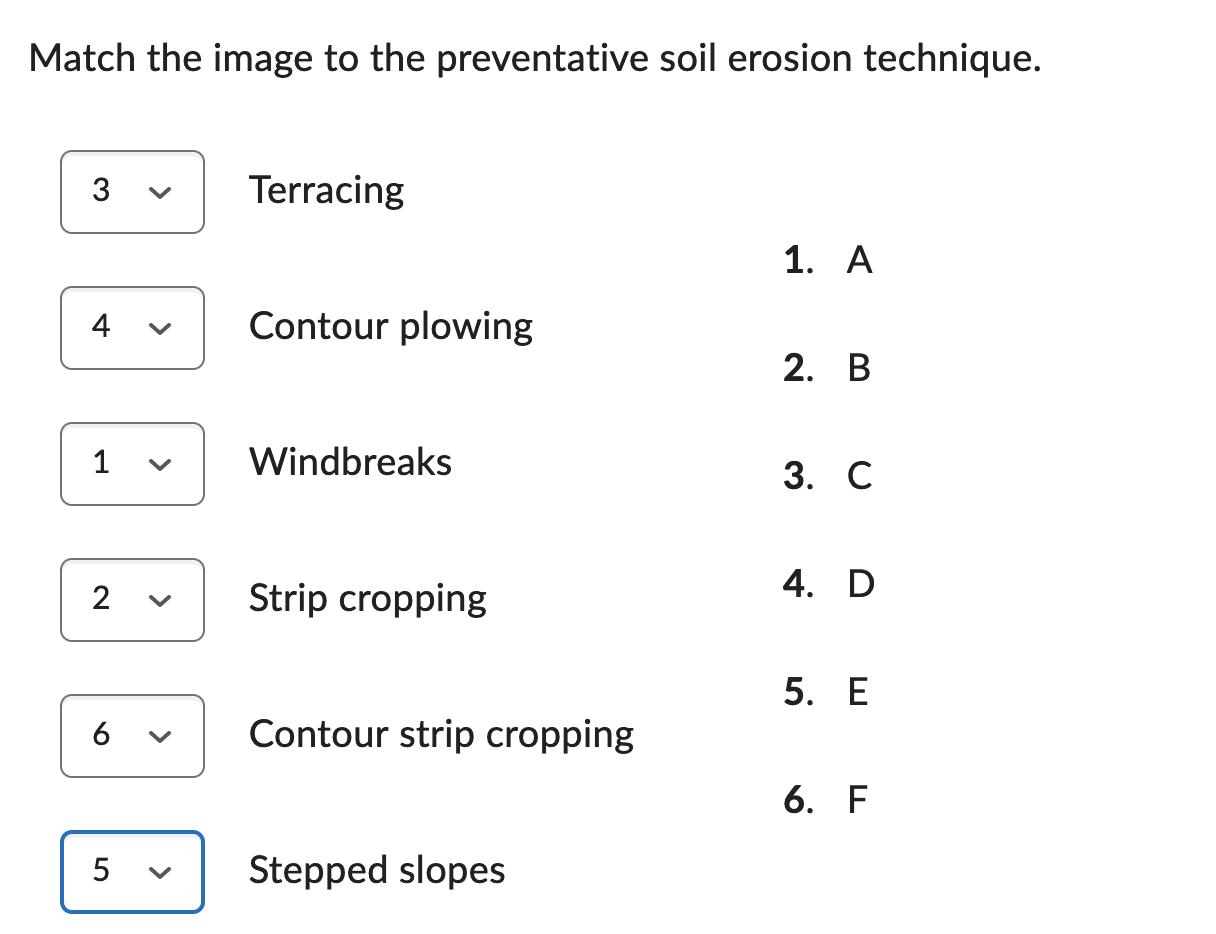Click the Strip cropping label
The height and width of the screenshot is (934, 1216).
coord(368,599)
